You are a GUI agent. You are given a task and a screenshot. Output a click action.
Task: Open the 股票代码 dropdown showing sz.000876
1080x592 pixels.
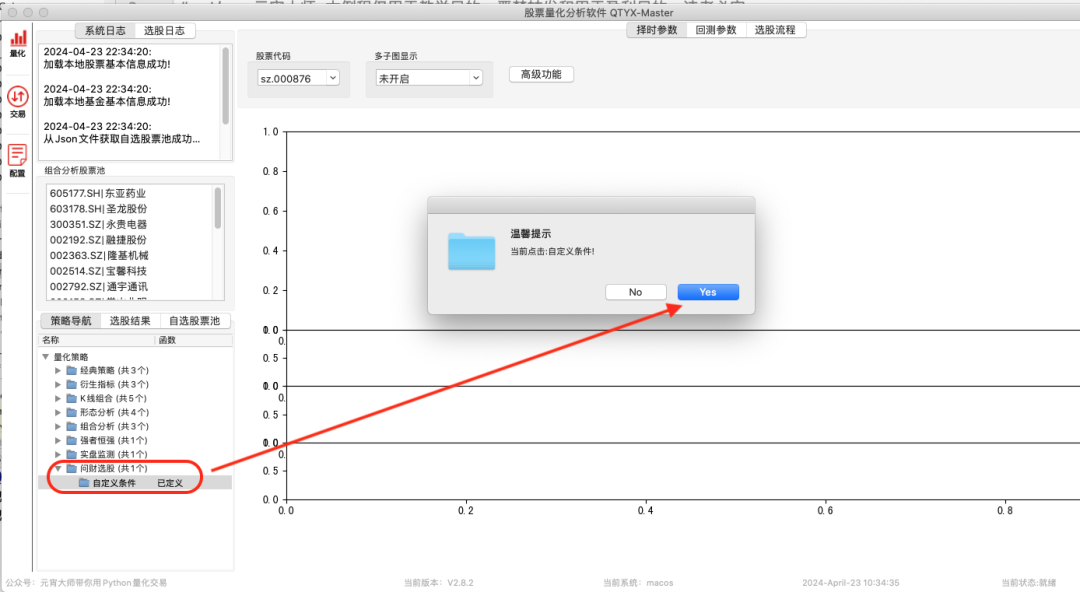[298, 77]
